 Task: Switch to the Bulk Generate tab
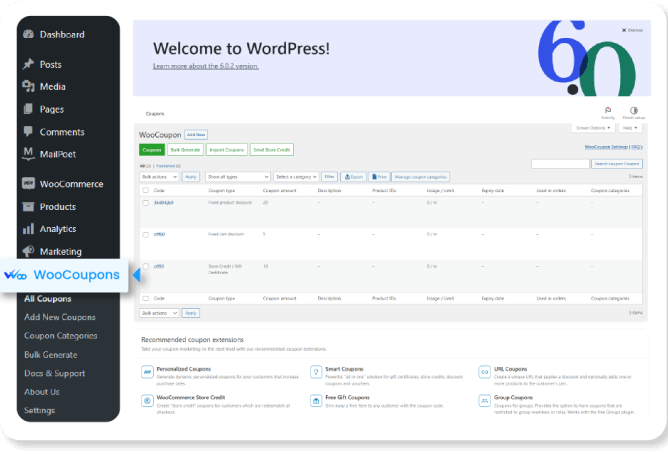(x=185, y=150)
